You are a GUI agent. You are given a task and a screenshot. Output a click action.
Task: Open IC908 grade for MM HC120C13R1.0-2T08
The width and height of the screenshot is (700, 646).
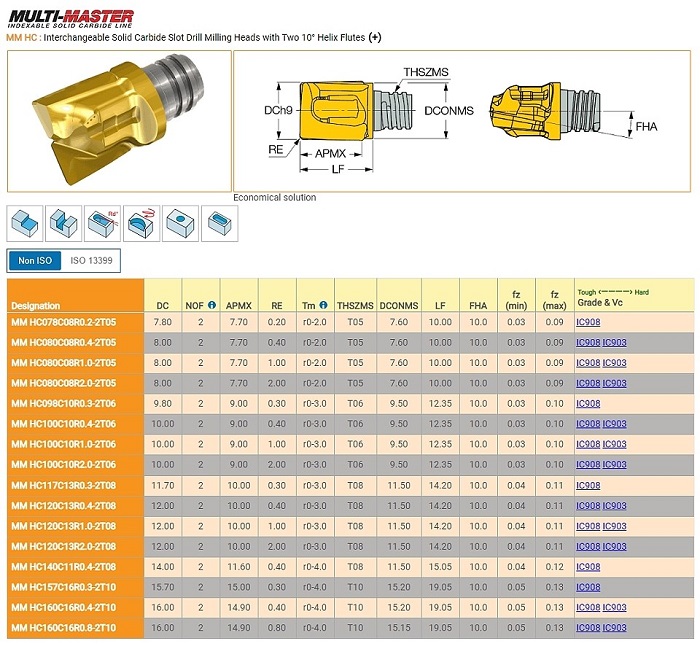coord(588,526)
